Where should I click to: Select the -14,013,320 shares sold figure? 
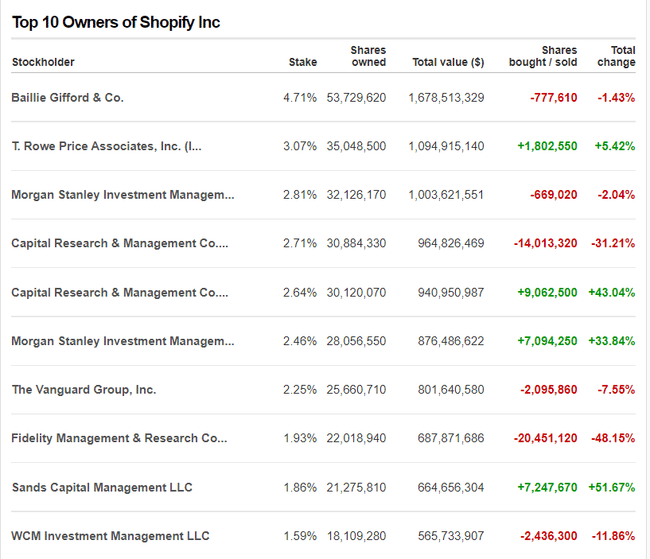[544, 244]
